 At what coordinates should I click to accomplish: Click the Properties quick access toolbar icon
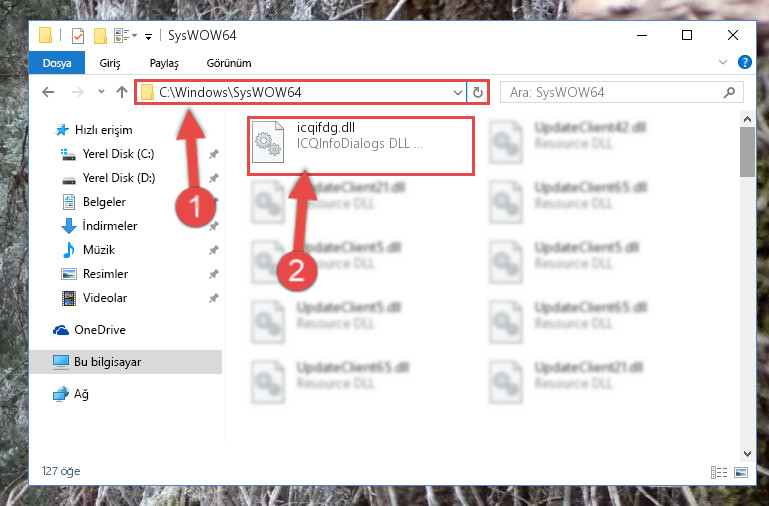78,36
